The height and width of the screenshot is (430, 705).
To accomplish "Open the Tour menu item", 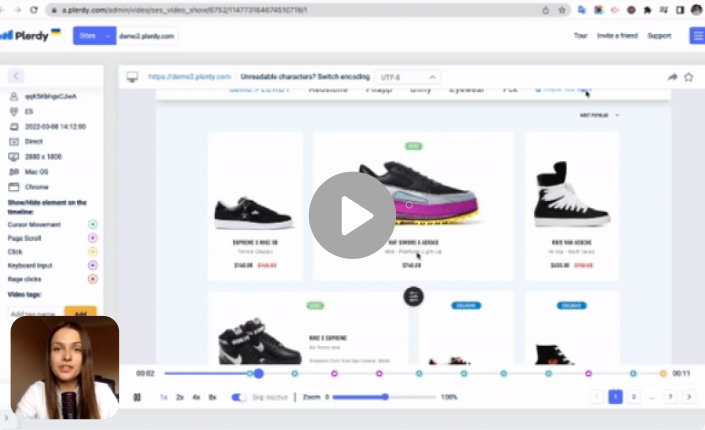I will (x=580, y=36).
